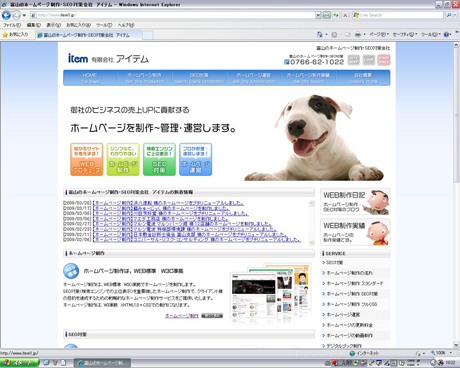Click the red Stop loading icon

pos(345,15)
